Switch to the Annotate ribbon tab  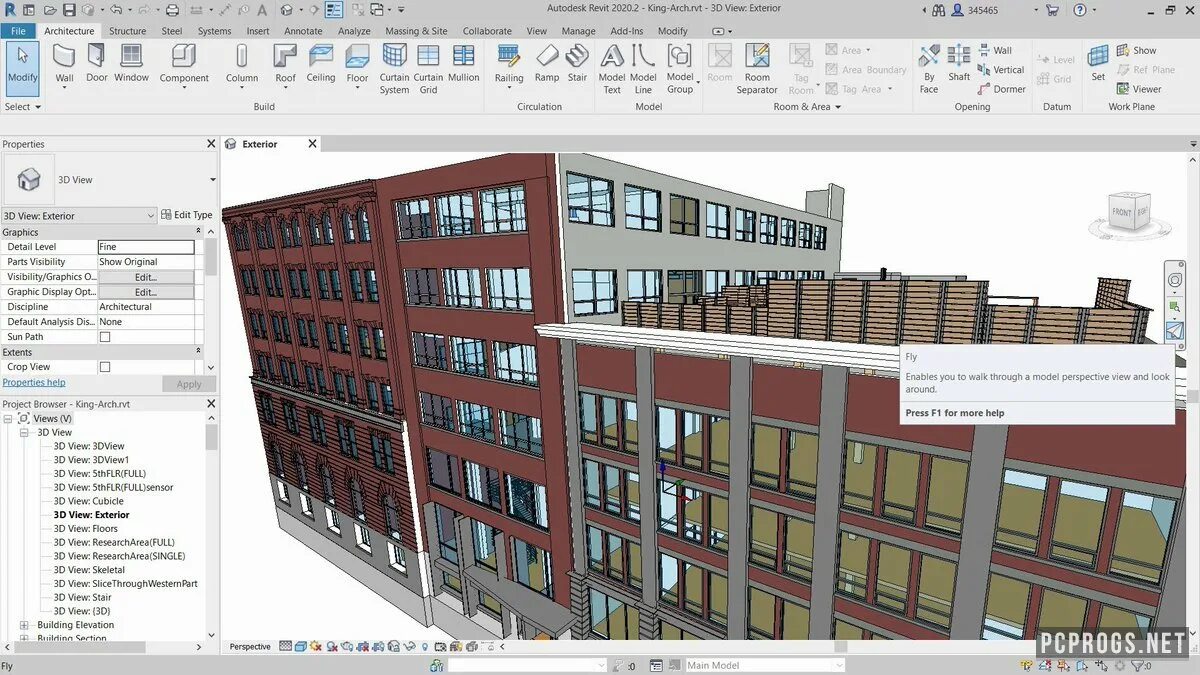click(303, 31)
